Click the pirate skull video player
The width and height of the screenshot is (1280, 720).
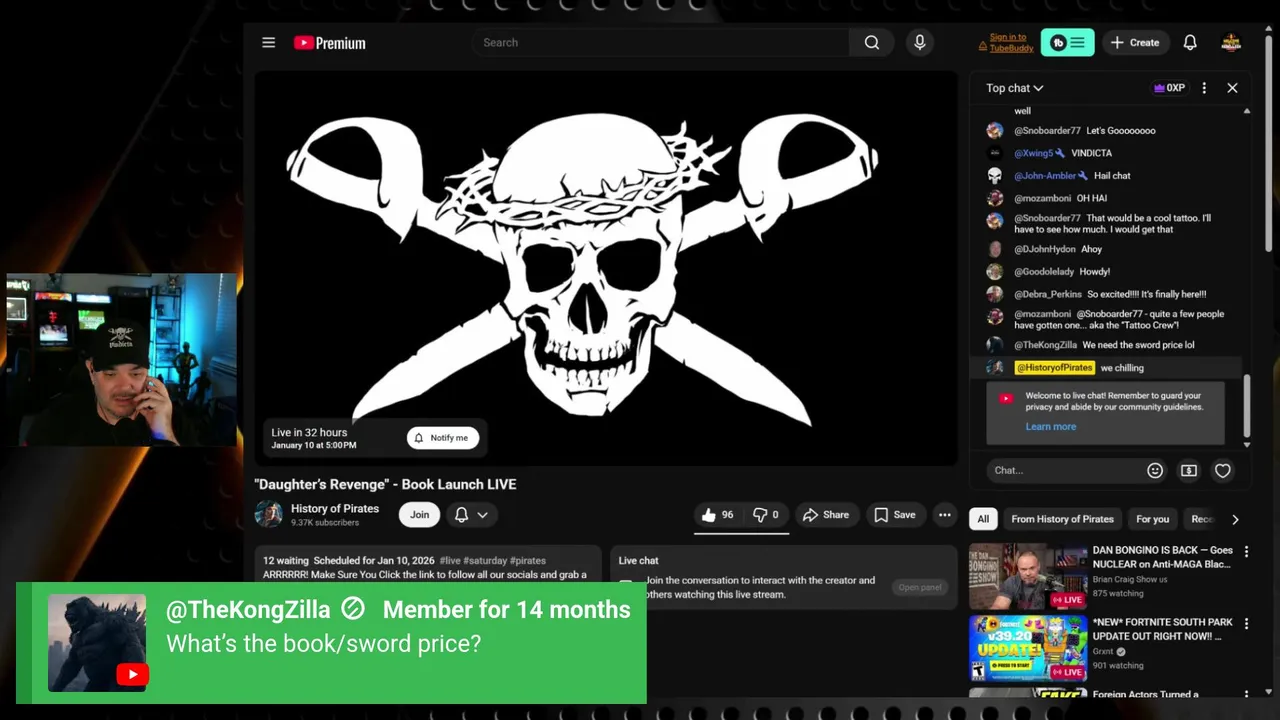click(x=605, y=267)
